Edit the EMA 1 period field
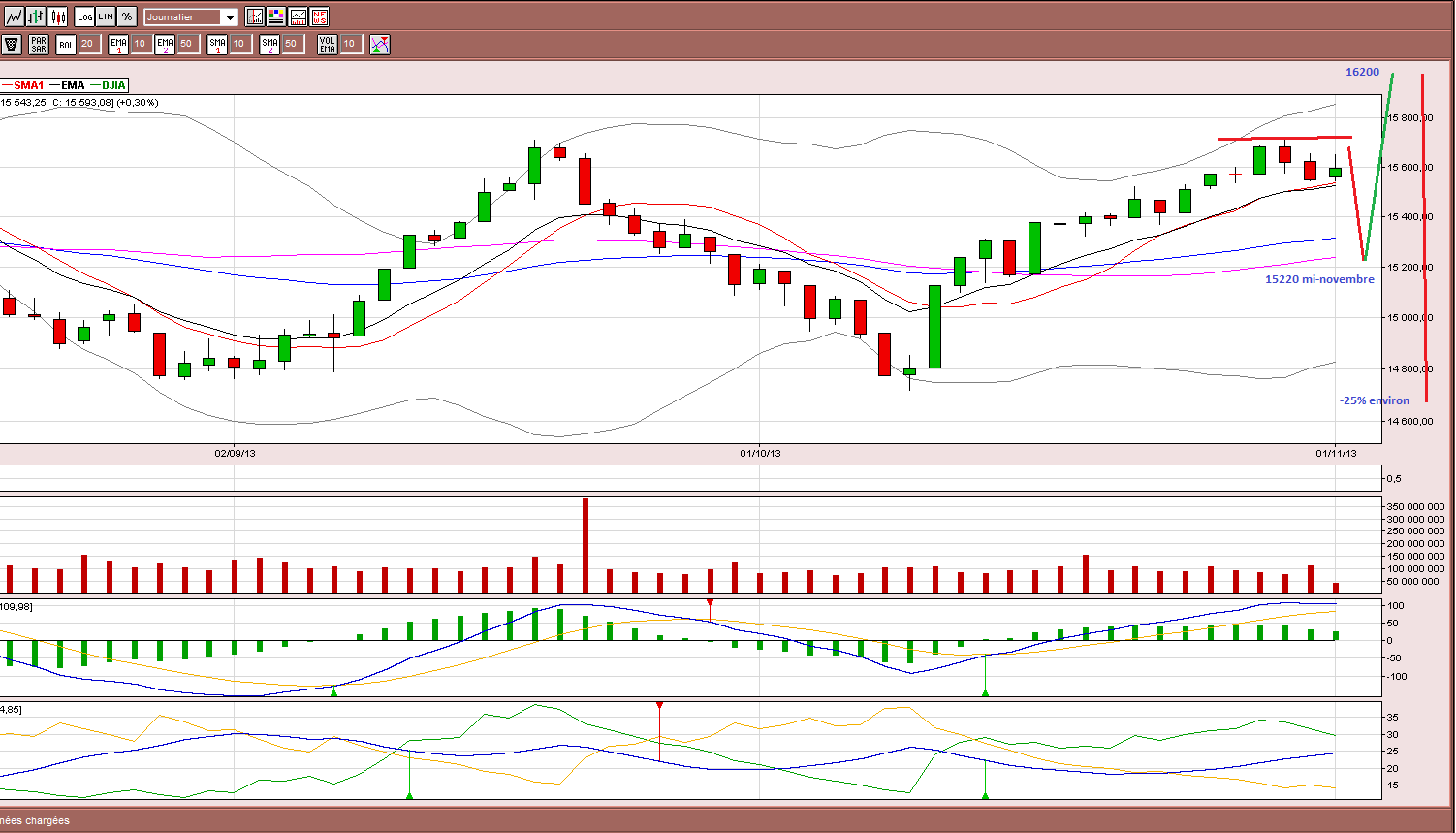This screenshot has width=1456, height=833. (x=141, y=44)
